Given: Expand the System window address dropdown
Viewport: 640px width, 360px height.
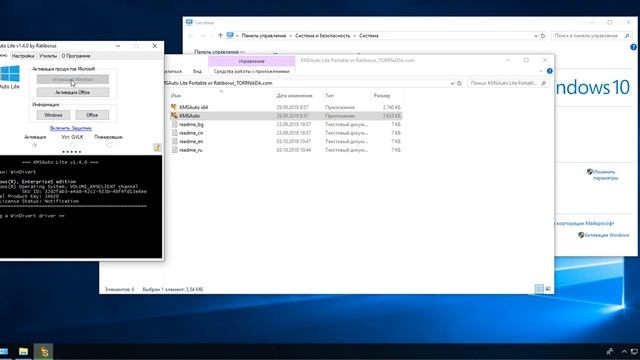Looking at the screenshot, I should pyautogui.click(x=536, y=36).
